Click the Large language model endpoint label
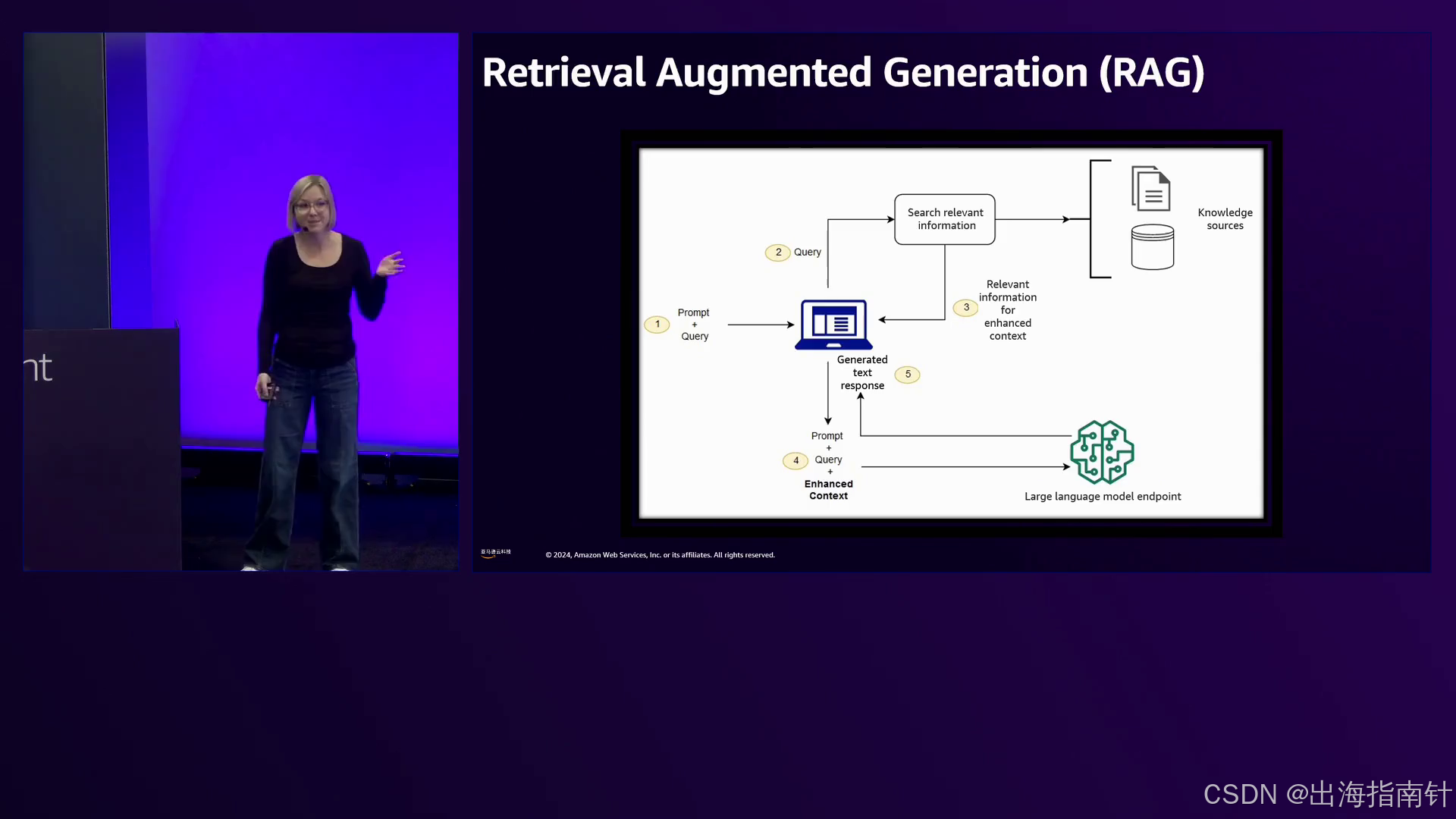 pyautogui.click(x=1102, y=497)
